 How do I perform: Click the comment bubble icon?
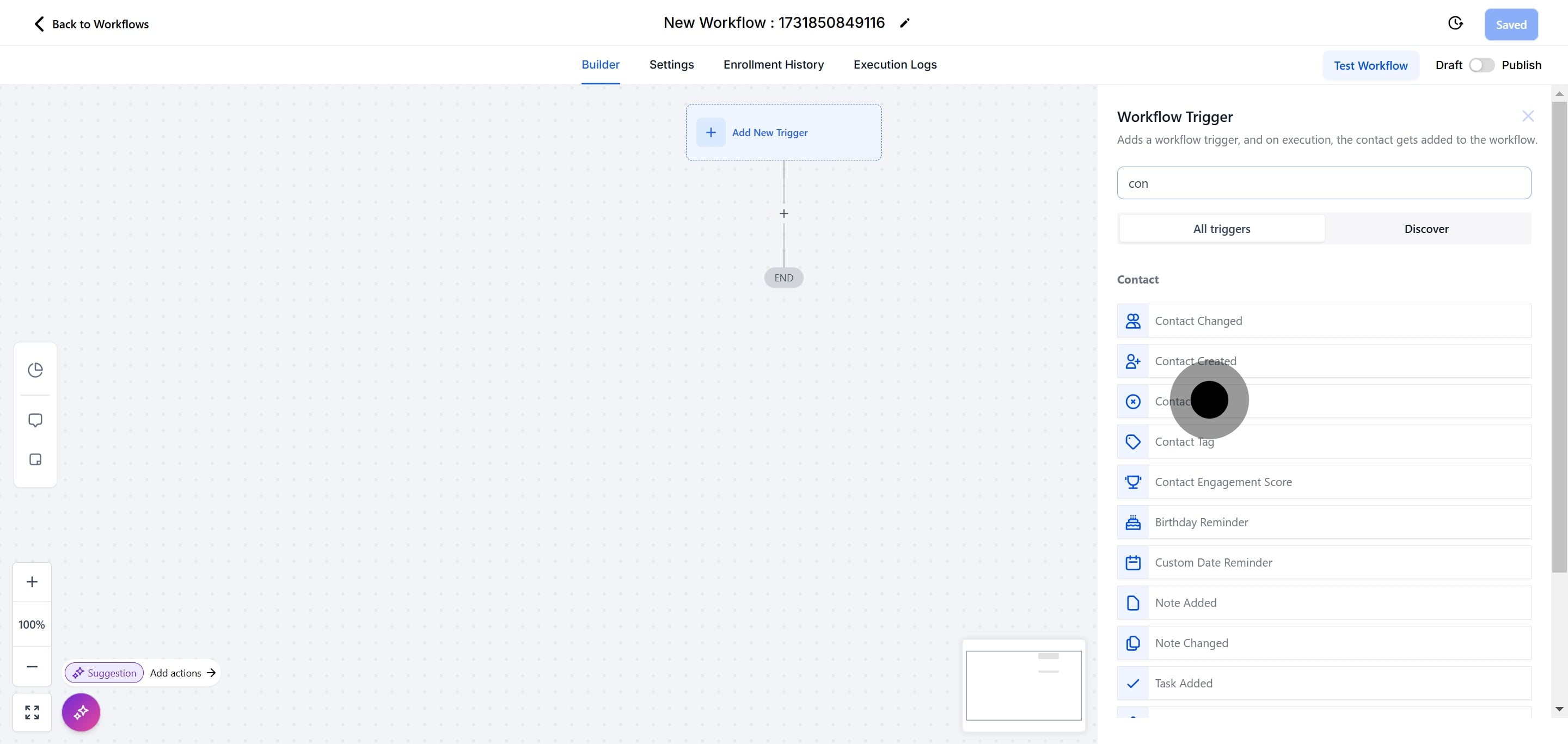pyautogui.click(x=35, y=420)
